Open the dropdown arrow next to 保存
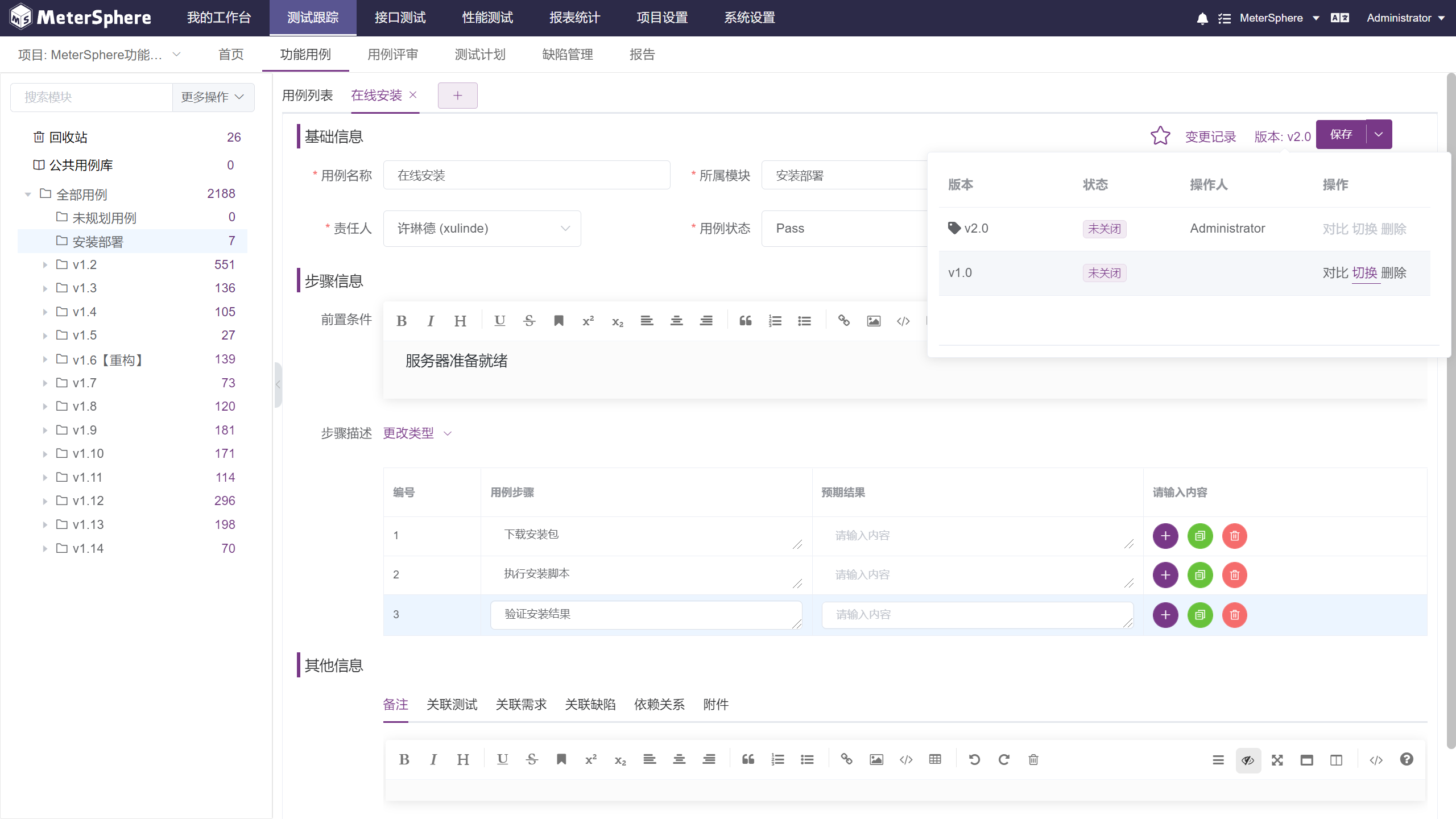The image size is (1456, 819). tap(1379, 134)
